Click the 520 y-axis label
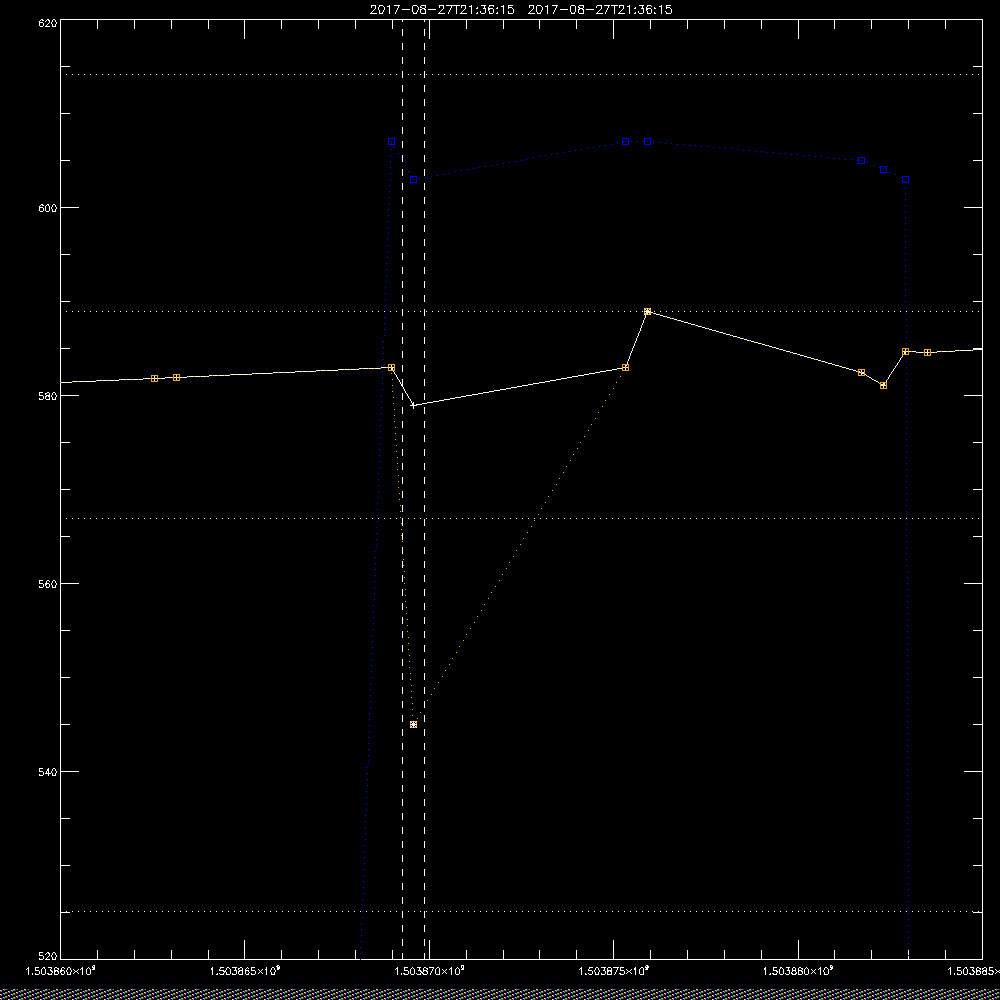This screenshot has height=1000, width=1000. [48, 955]
